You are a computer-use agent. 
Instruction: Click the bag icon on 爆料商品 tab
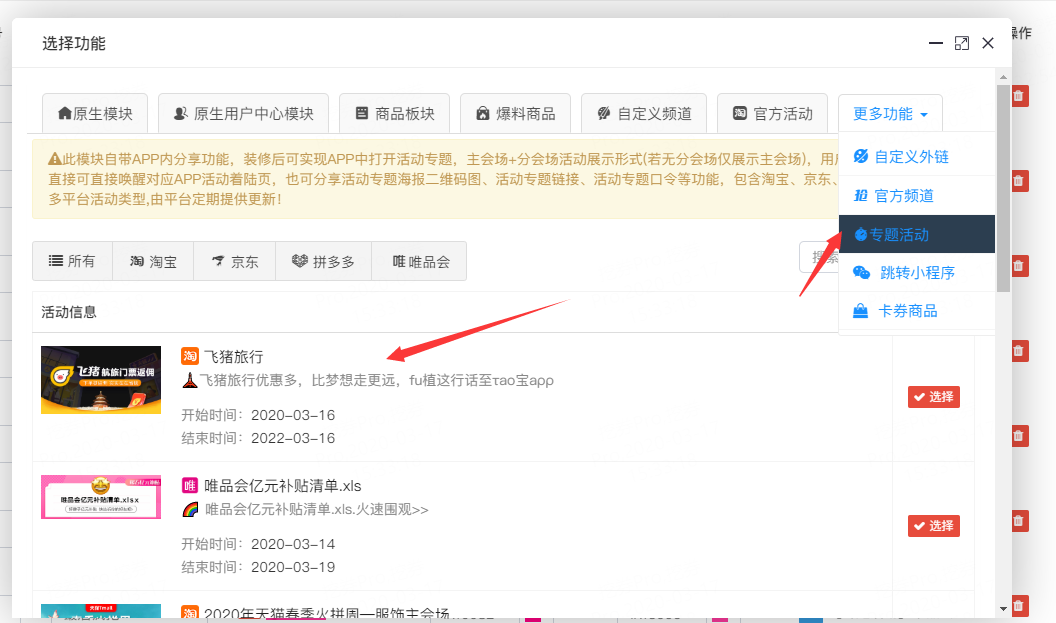[x=482, y=113]
